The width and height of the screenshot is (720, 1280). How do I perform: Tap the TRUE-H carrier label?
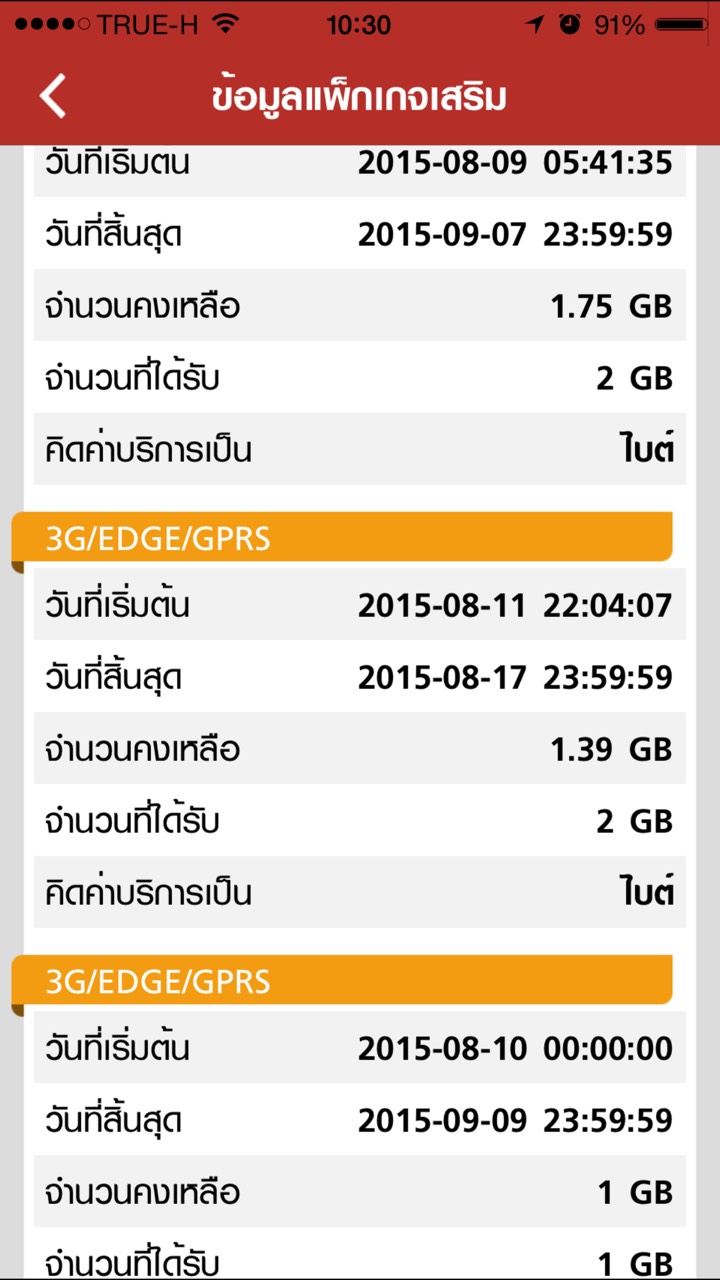[x=147, y=26]
